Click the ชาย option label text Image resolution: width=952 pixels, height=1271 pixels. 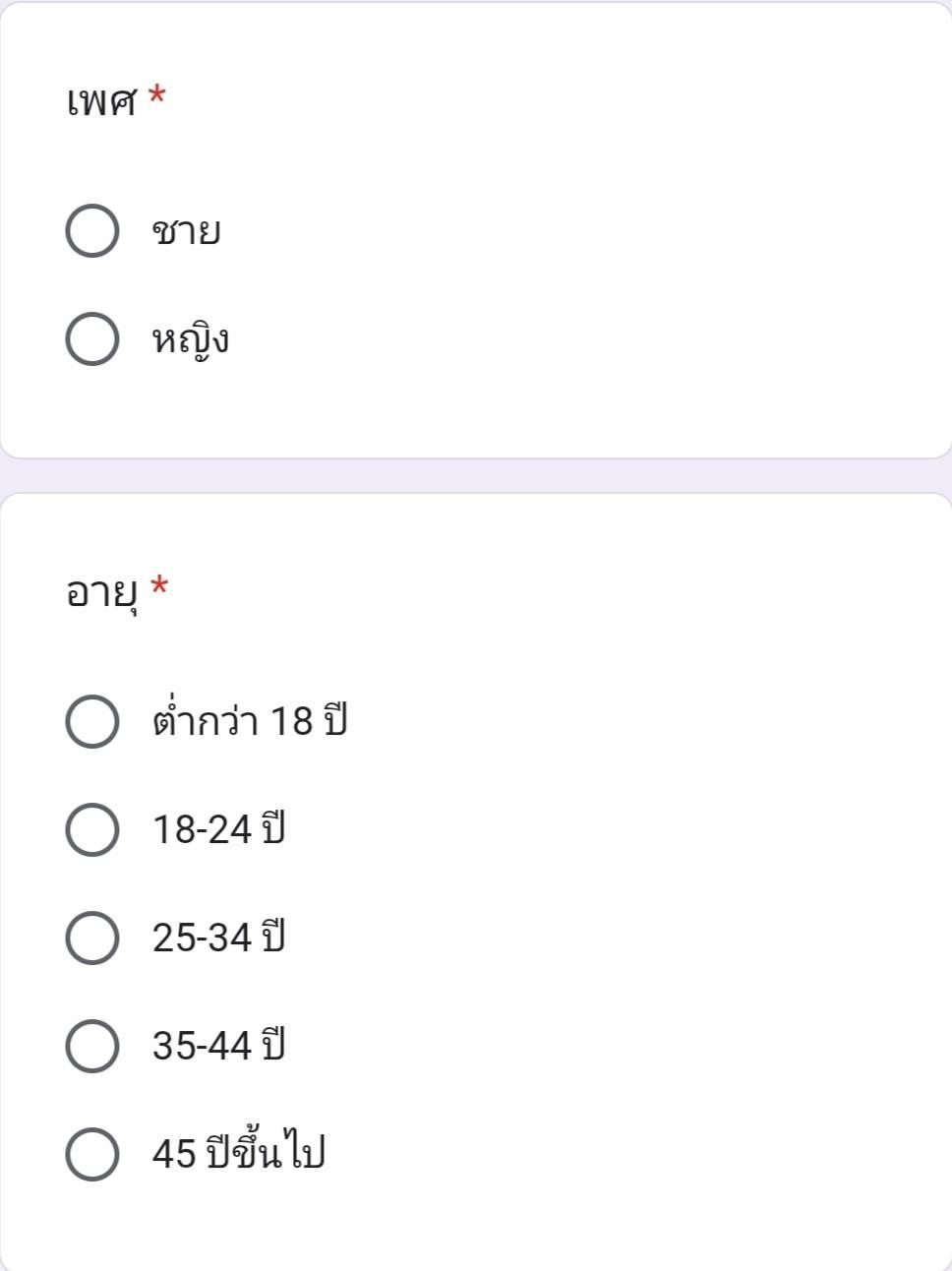click(186, 232)
